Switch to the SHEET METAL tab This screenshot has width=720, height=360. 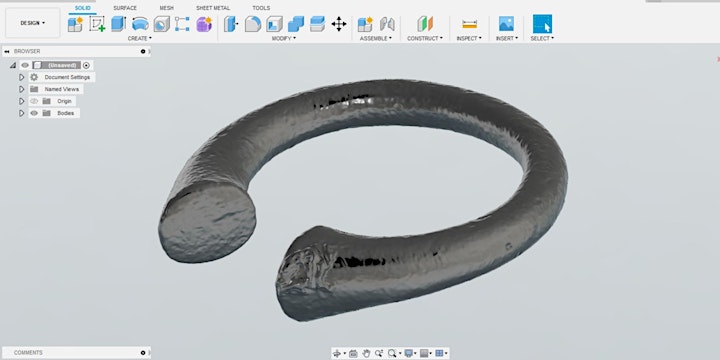tap(213, 8)
